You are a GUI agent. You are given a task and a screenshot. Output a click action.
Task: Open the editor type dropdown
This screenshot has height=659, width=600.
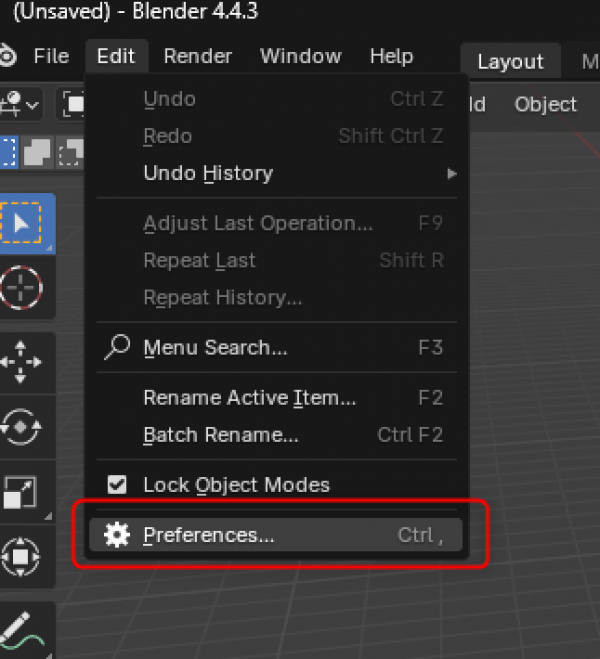20,104
